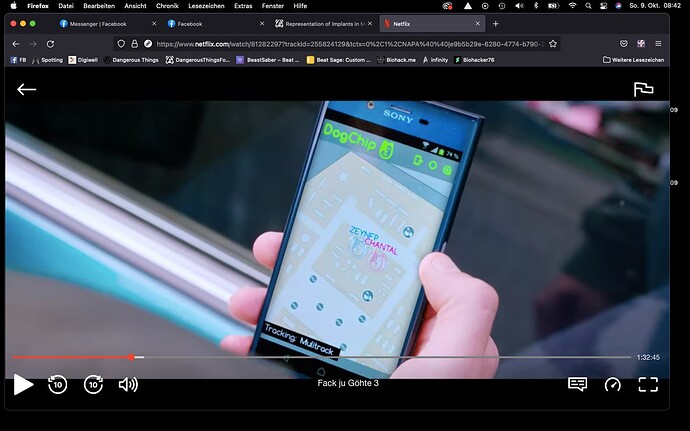Open Firefox hamburger application menu
The width and height of the screenshot is (690, 431).
(x=658, y=44)
